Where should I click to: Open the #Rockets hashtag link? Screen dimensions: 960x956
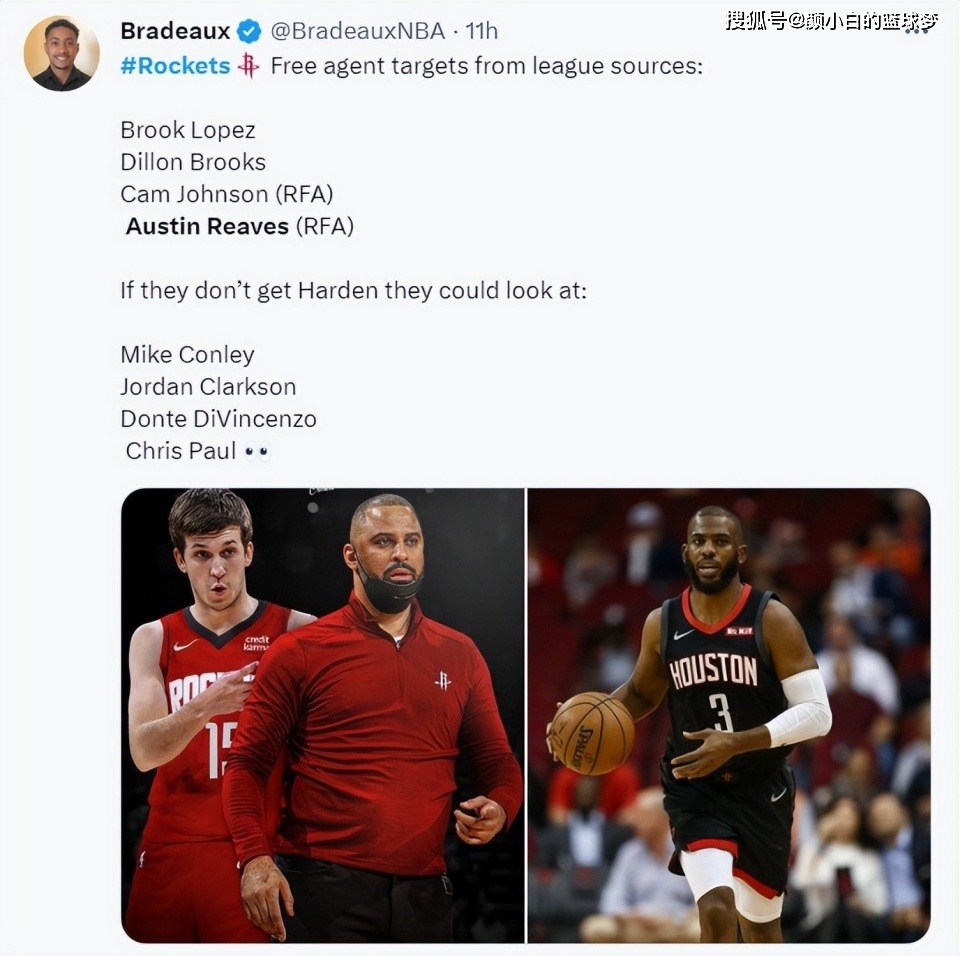click(x=175, y=66)
